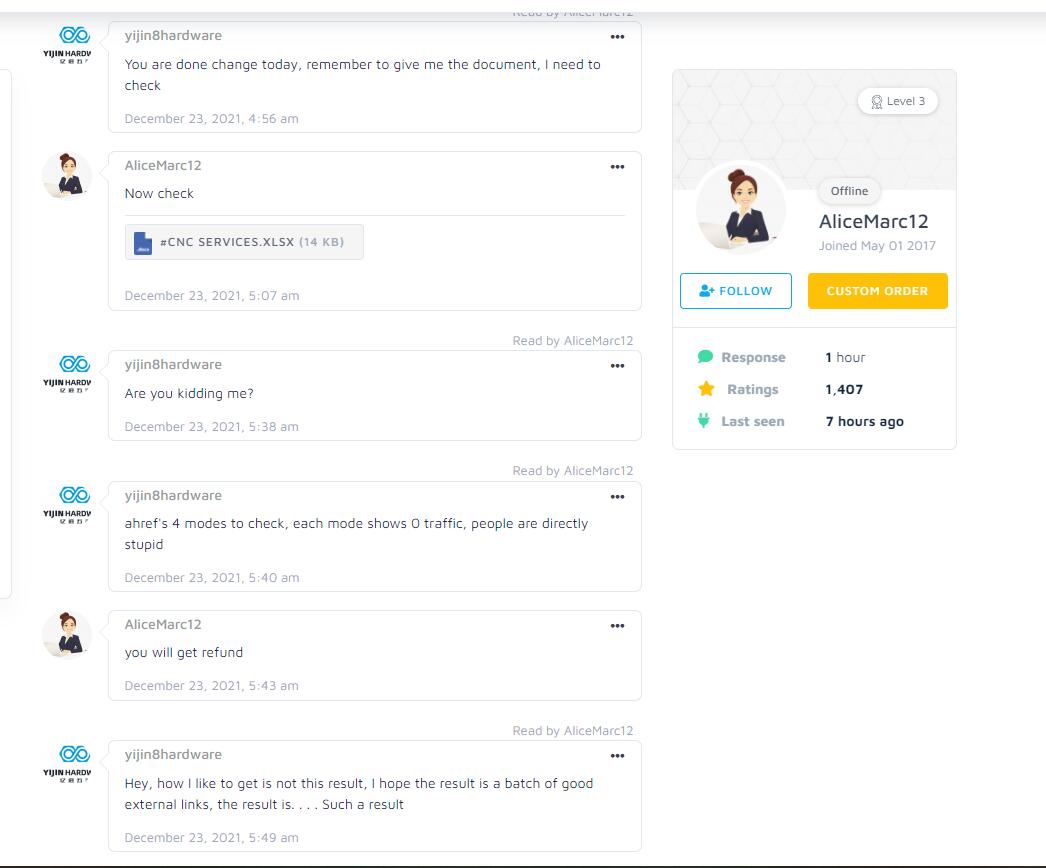Click AliceMarc12 name on 'you will get refund' message
The image size is (1046, 868).
[x=163, y=624]
